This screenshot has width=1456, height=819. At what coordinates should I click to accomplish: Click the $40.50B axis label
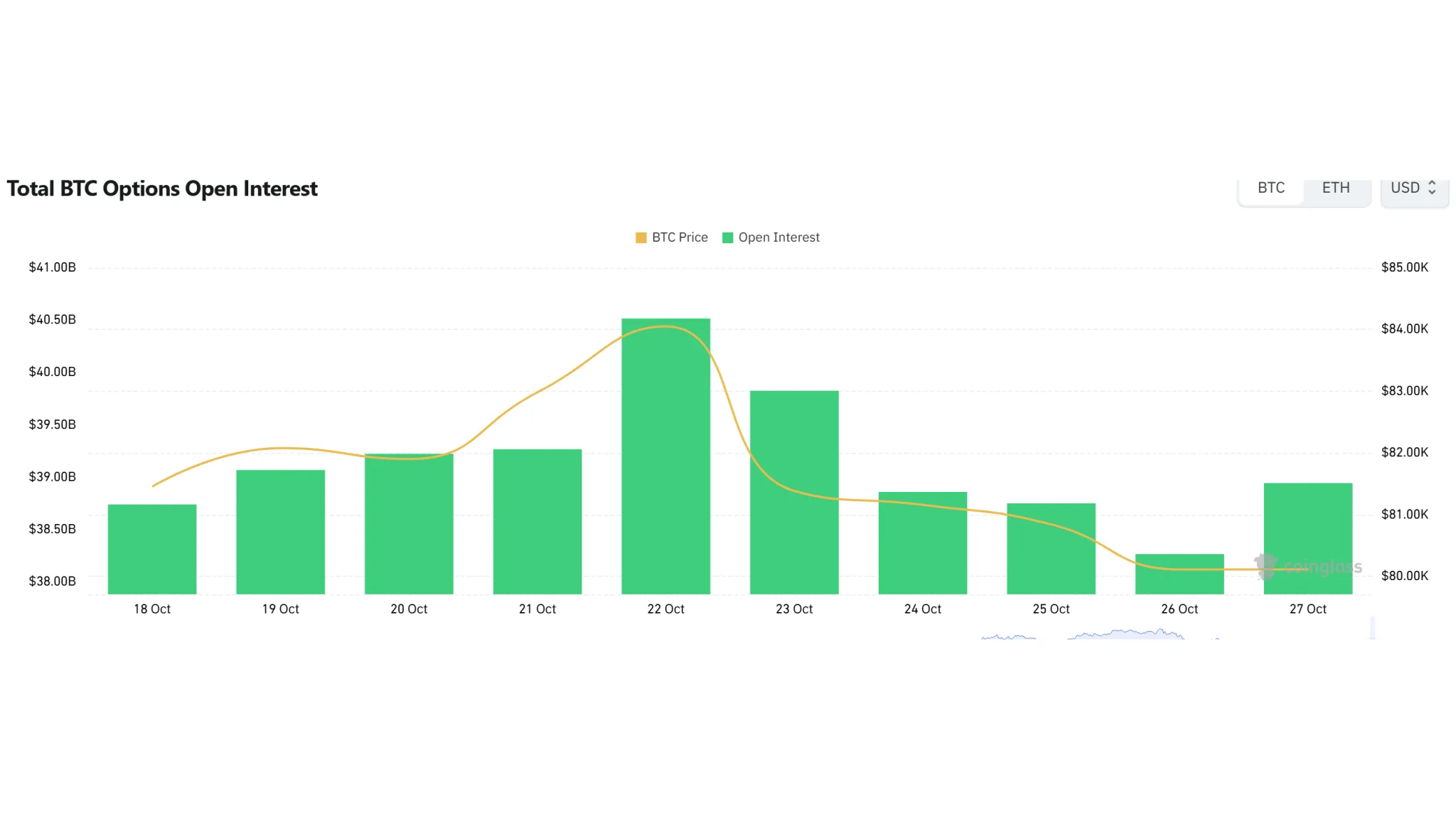tap(52, 320)
